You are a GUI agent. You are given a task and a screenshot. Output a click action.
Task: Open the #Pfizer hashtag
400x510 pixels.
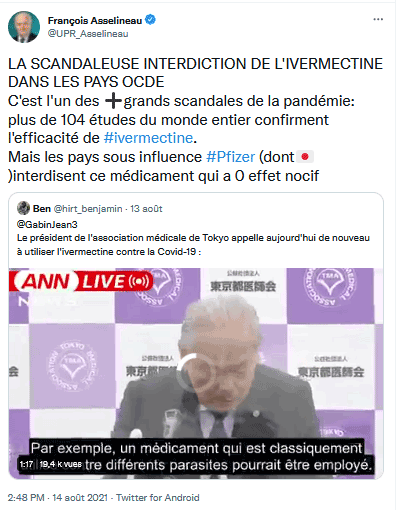point(231,157)
